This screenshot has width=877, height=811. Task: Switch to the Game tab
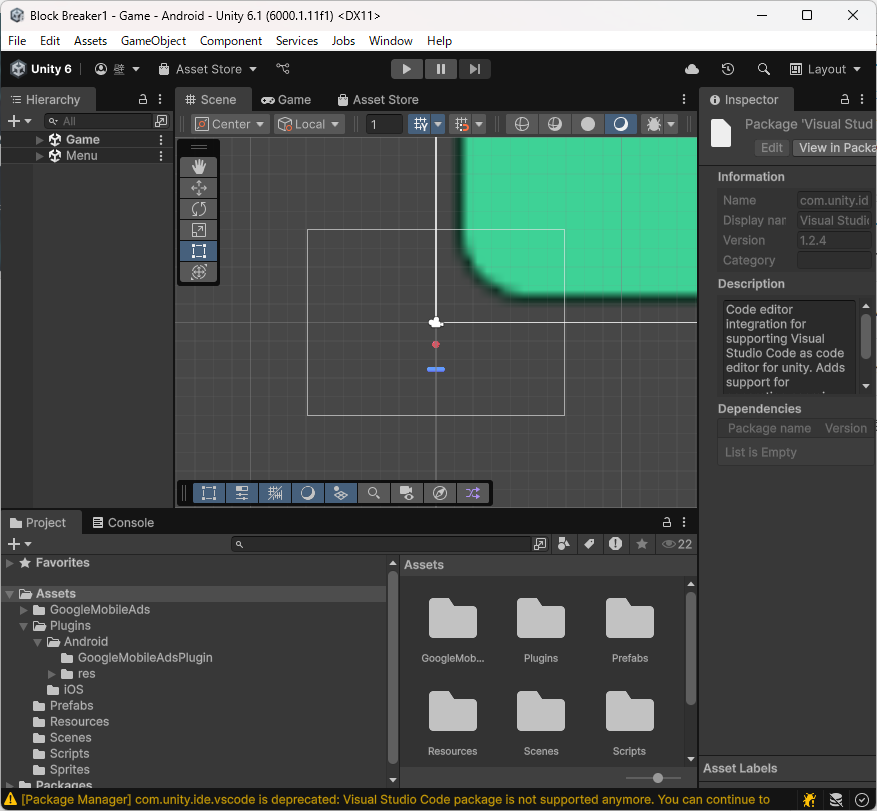coord(286,100)
